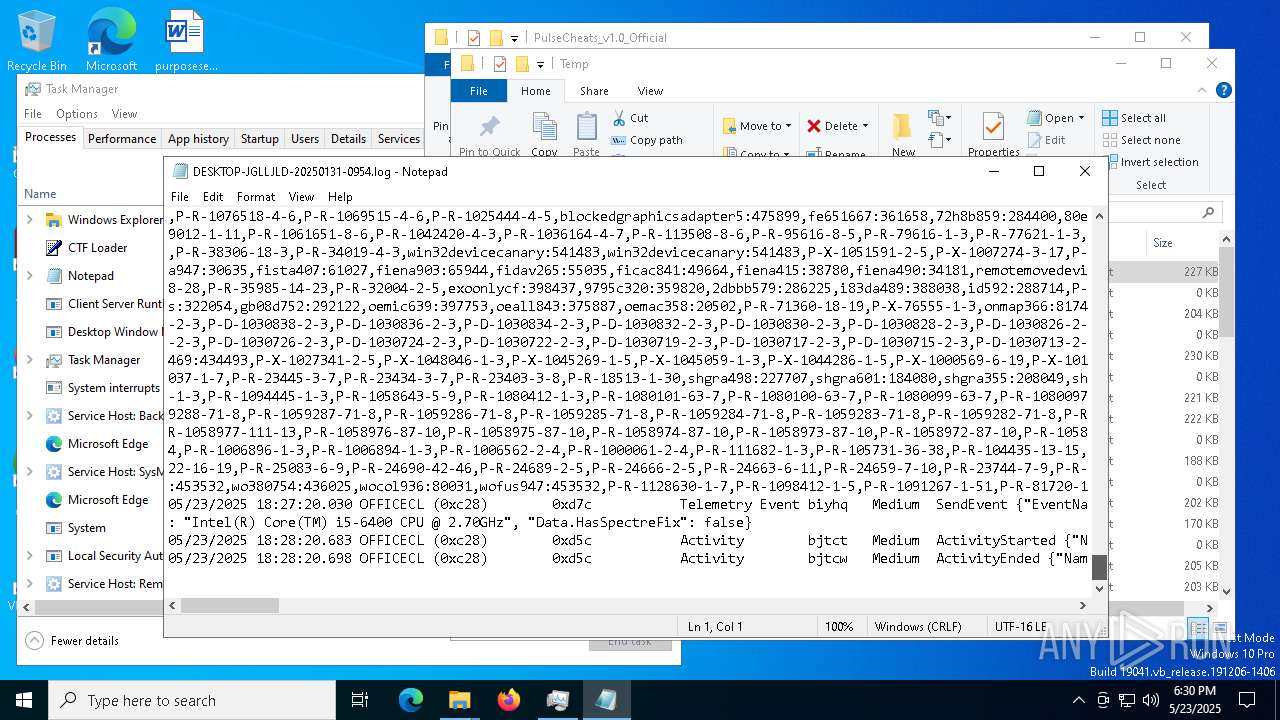Click the Task Manager taskbar button
Image resolution: width=1280 pixels, height=720 pixels.
(x=557, y=700)
